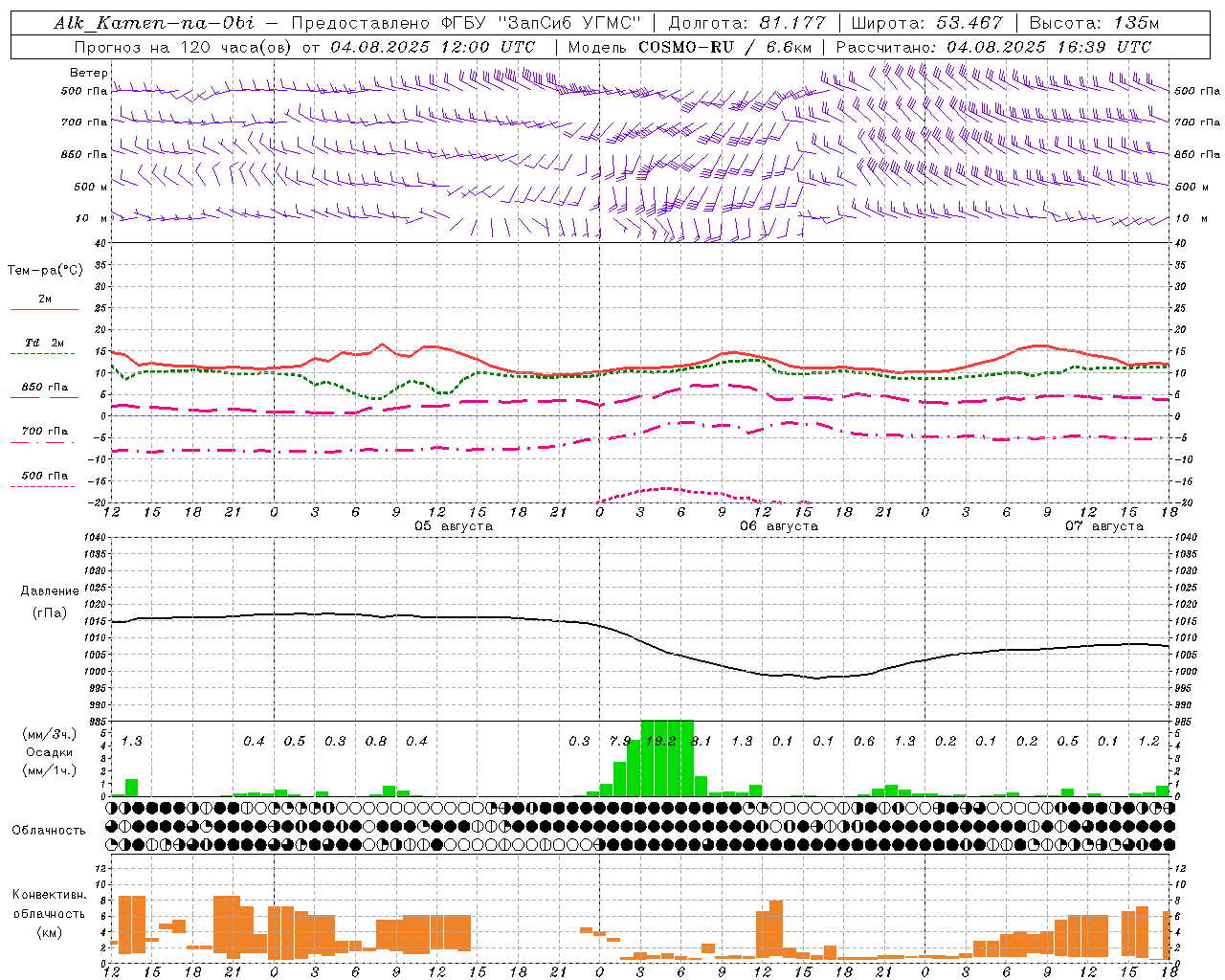Click the 700 гПа temperature legend entry
The height and width of the screenshot is (980, 1225).
coord(45,432)
